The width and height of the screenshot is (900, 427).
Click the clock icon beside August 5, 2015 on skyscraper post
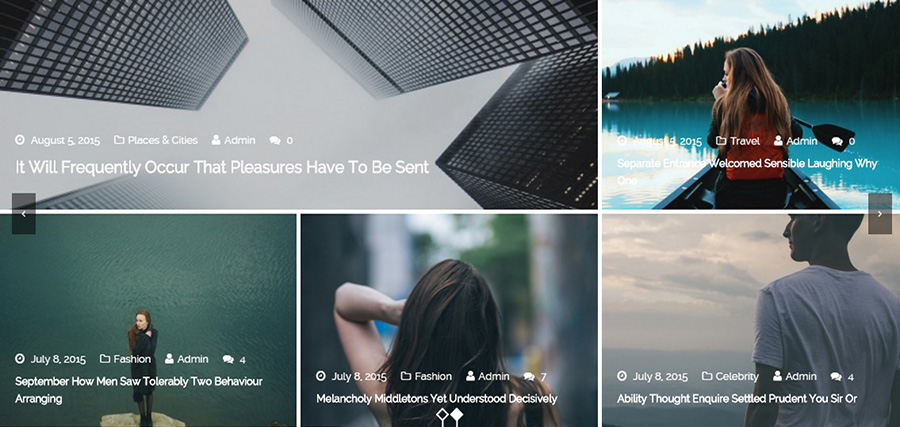[x=20, y=140]
